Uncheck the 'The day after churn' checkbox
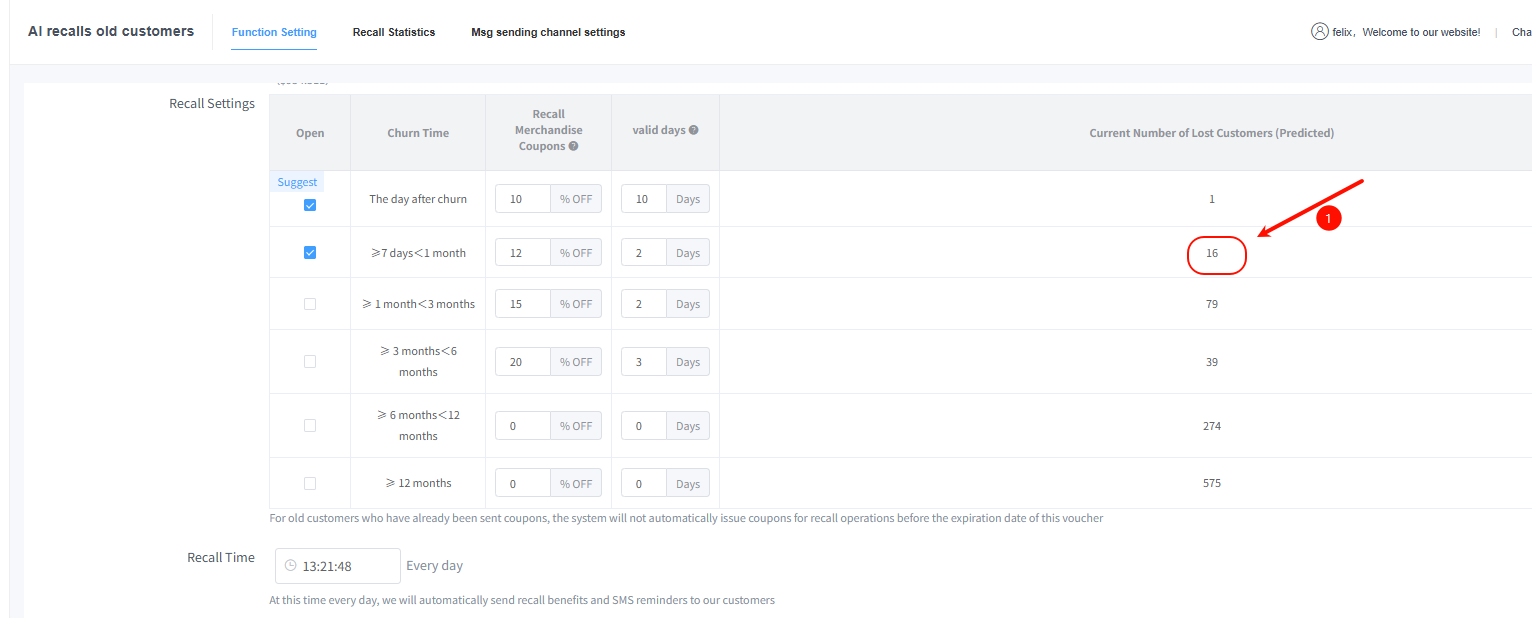1532x618 pixels. point(310,205)
